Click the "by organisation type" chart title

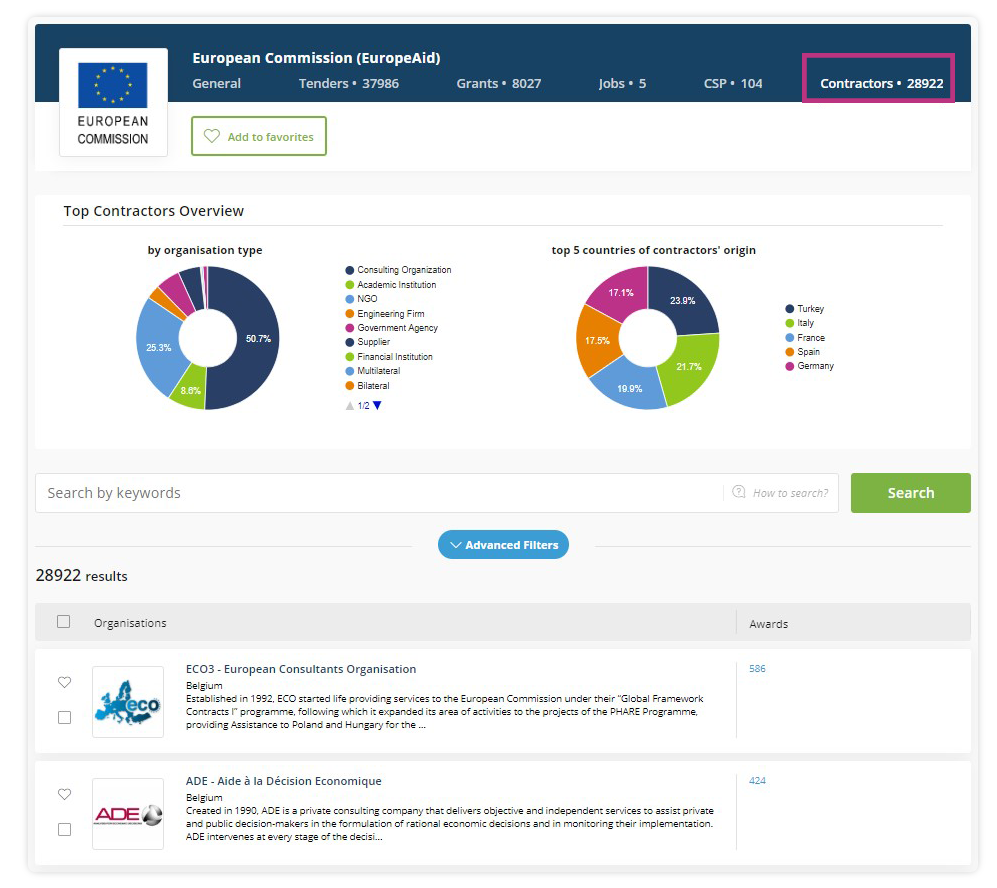(205, 250)
